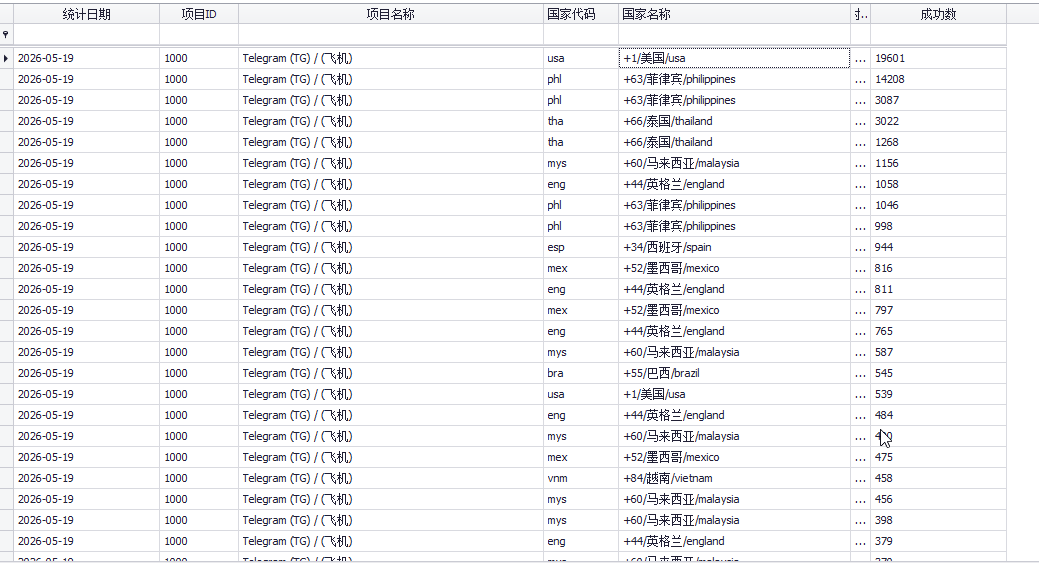Click the ellipsis cell in the 1156 row

860,164
